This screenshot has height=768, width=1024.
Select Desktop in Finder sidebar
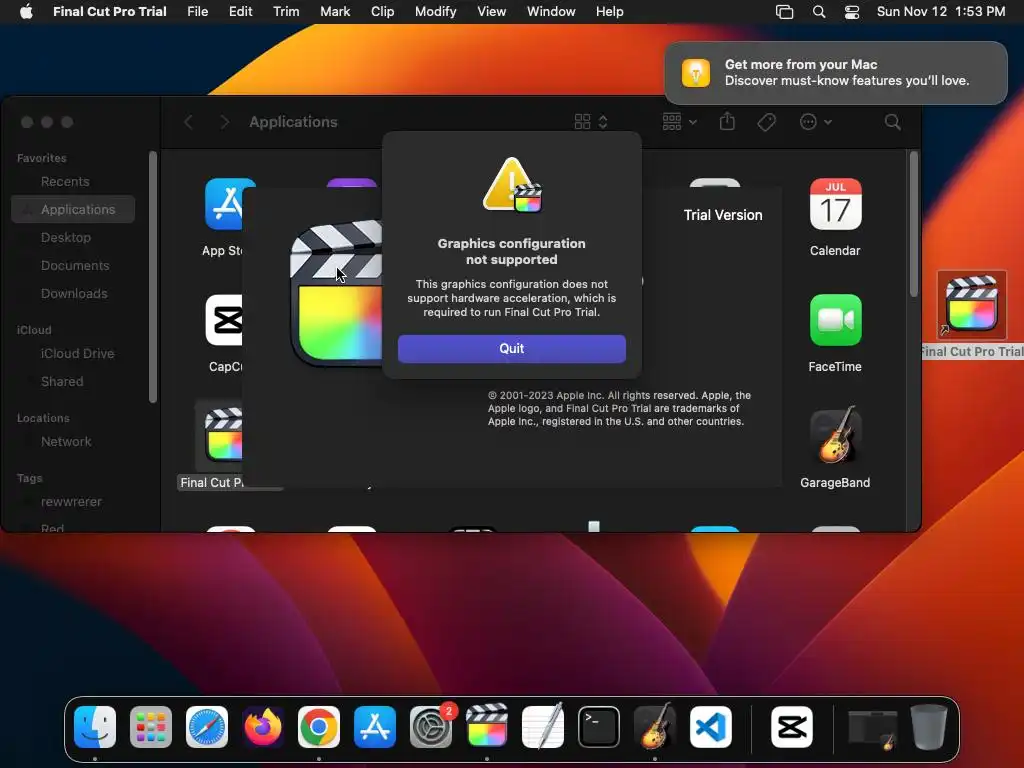tap(65, 238)
